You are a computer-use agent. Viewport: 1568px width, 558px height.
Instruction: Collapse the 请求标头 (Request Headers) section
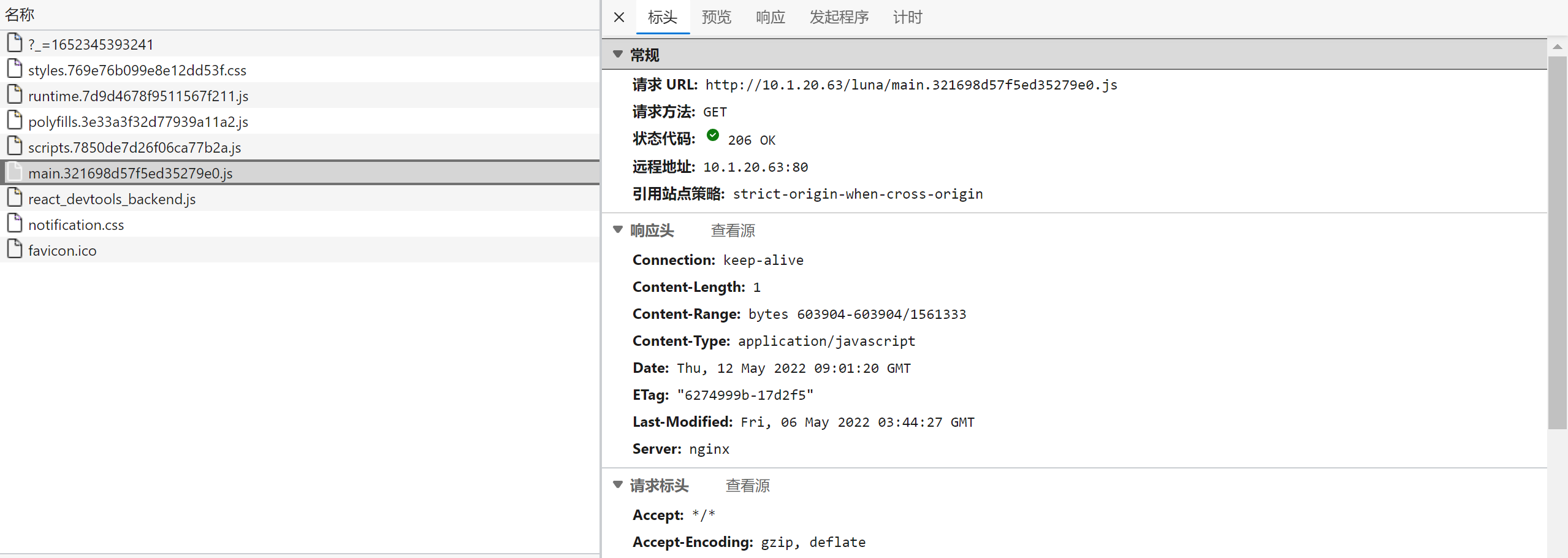point(617,484)
